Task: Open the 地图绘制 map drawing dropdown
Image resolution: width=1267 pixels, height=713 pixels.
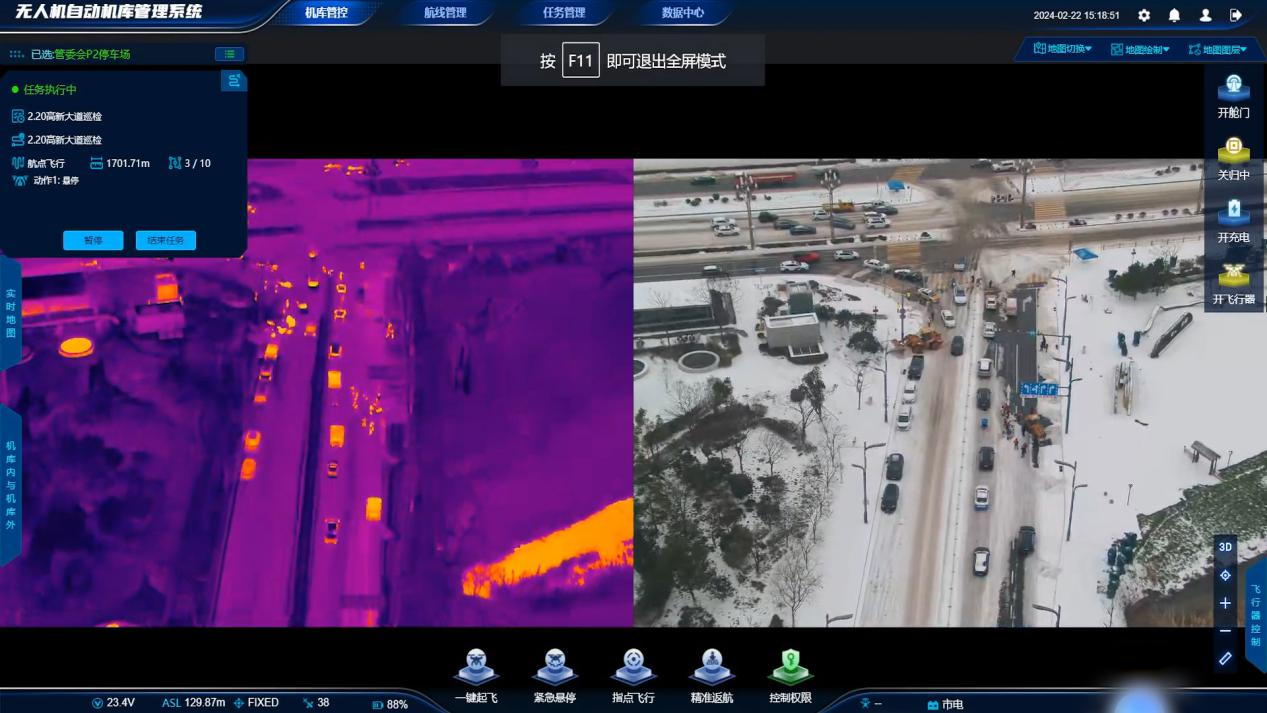Action: [1140, 49]
